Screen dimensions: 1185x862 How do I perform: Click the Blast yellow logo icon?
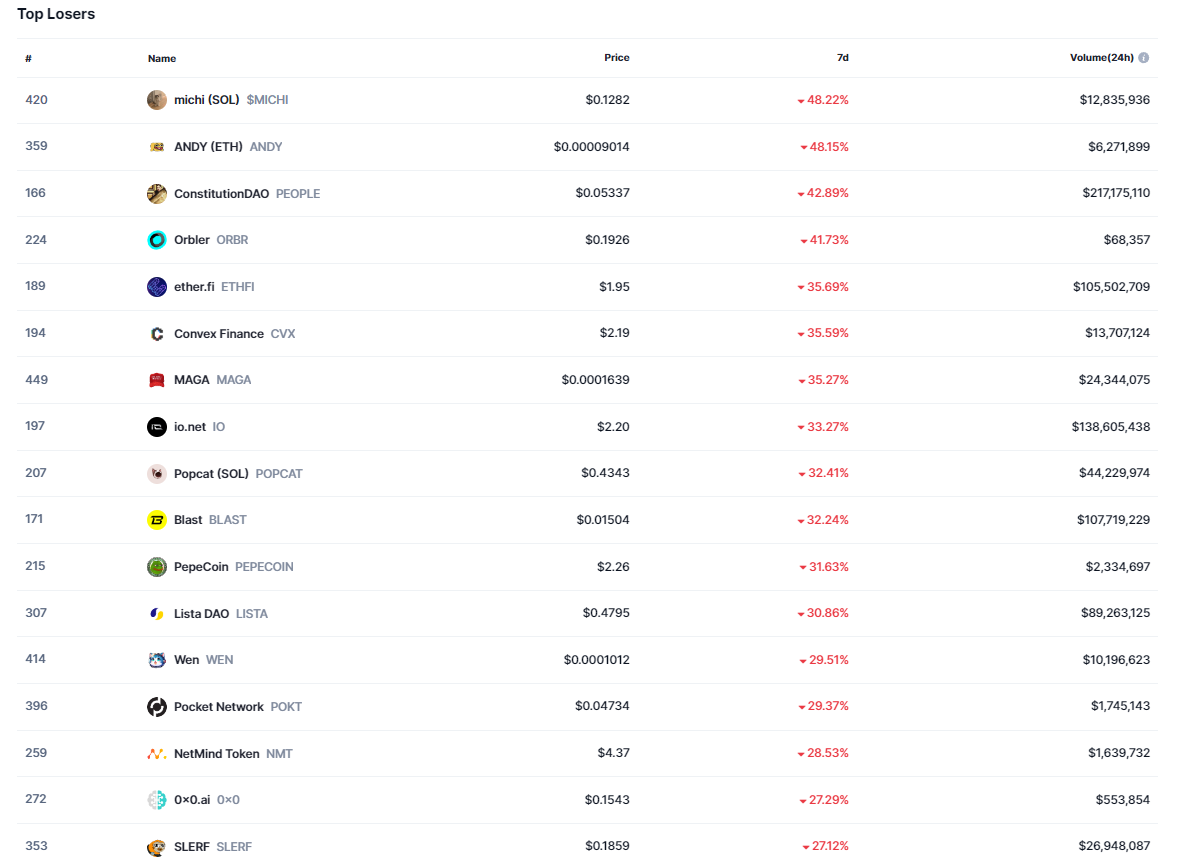pyautogui.click(x=157, y=520)
